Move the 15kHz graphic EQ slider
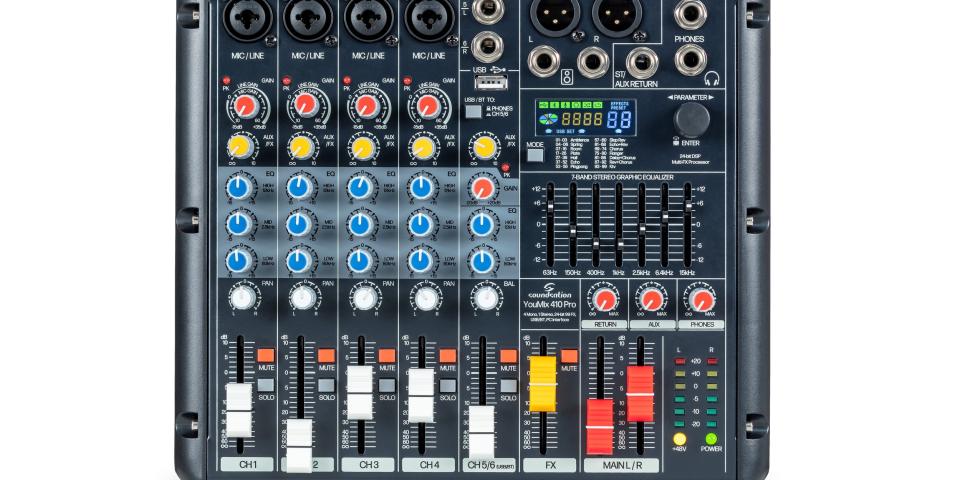This screenshot has height=480, width=960. point(688,207)
